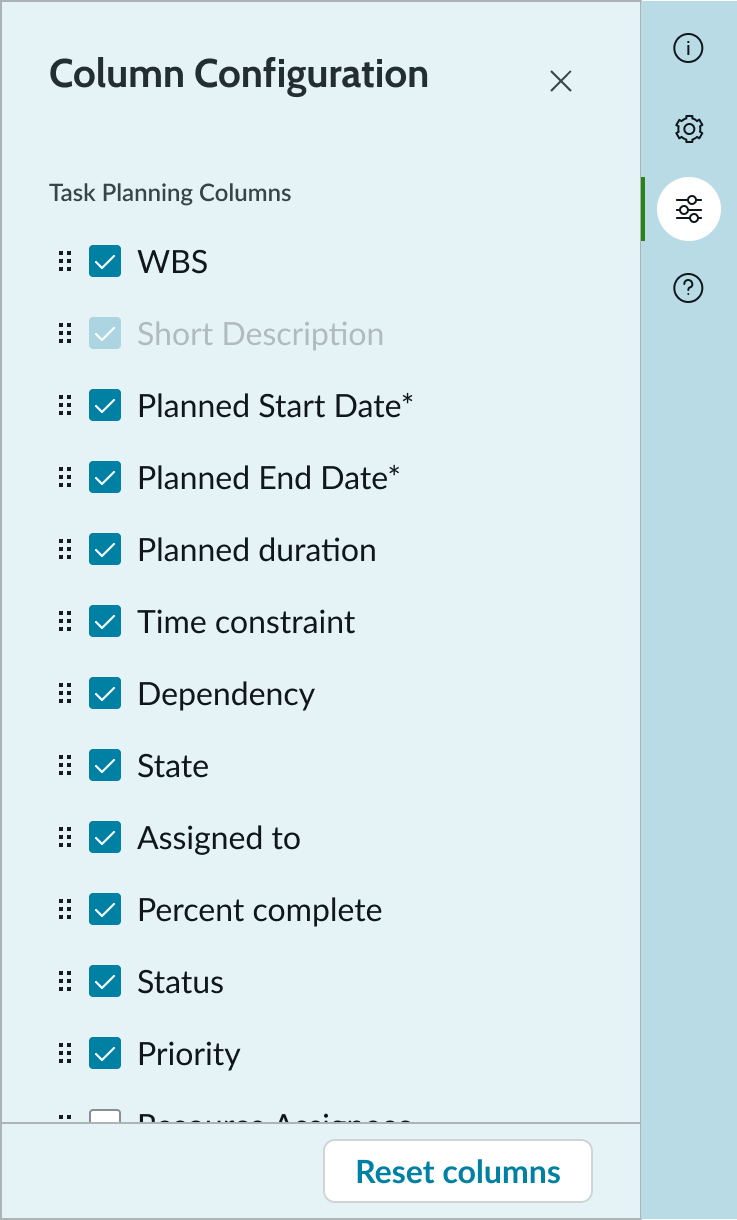Click the Priority row drag handle

[65, 1054]
